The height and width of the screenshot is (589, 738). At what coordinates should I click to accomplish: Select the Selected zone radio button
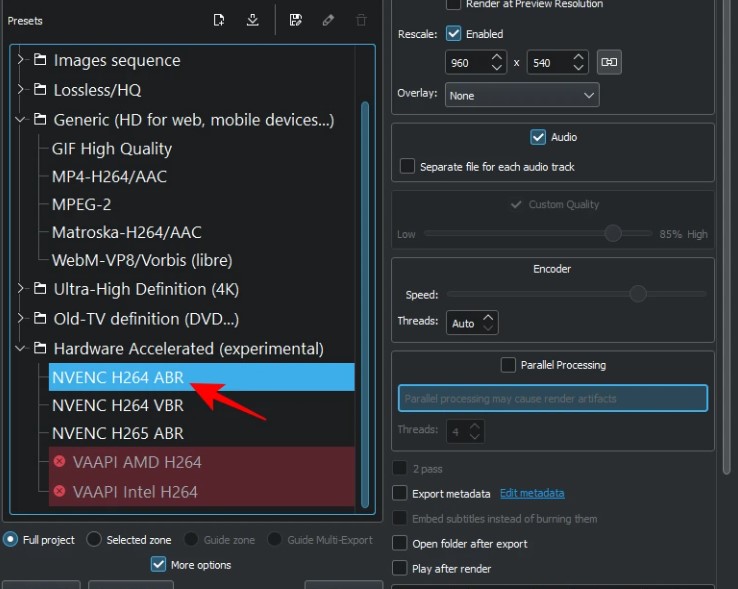pyautogui.click(x=94, y=540)
